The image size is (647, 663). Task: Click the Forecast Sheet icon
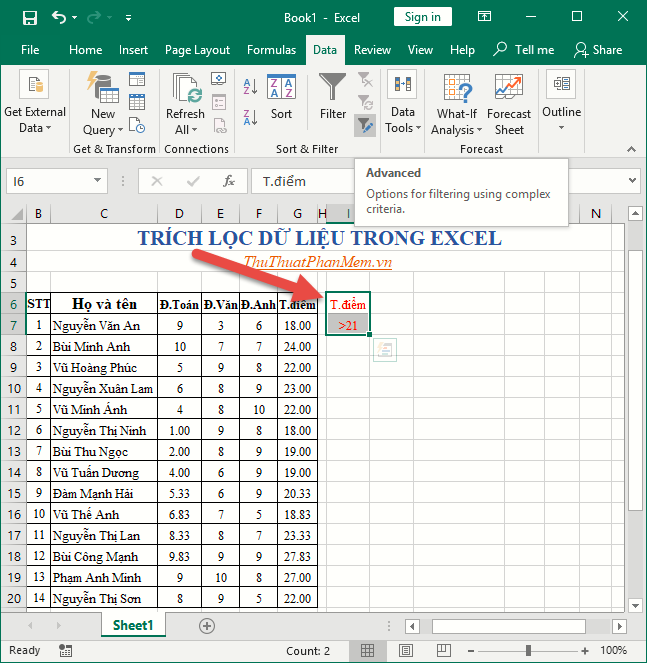(509, 87)
